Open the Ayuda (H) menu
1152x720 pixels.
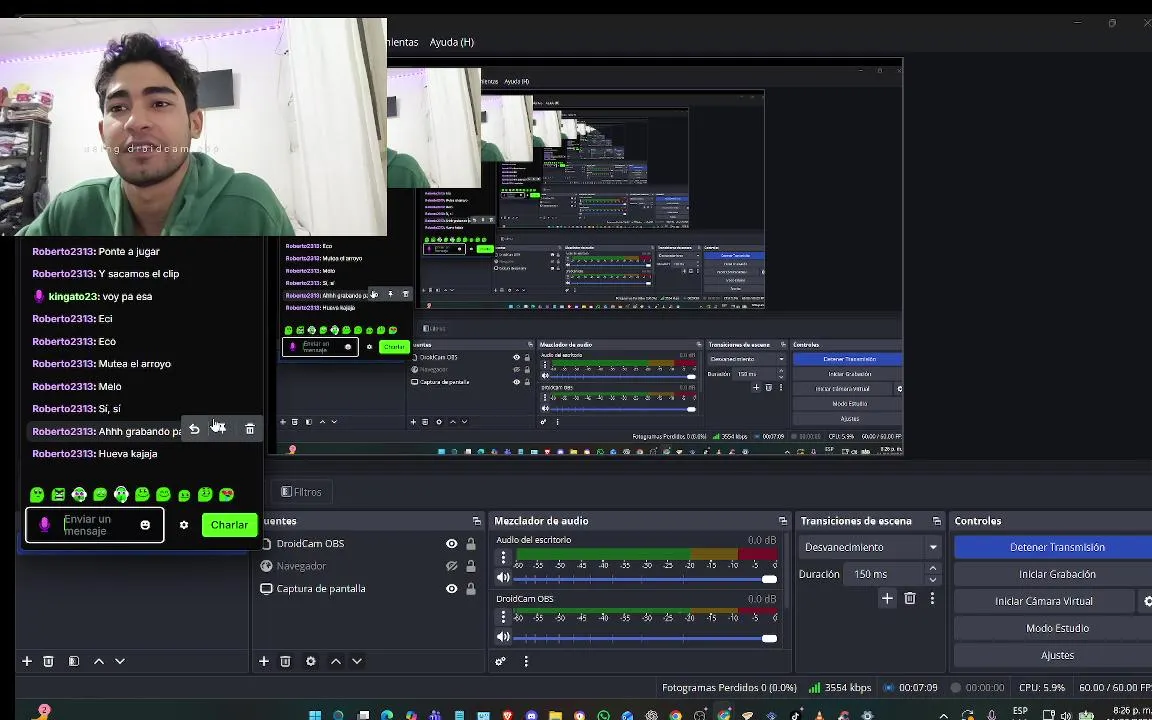tap(451, 42)
